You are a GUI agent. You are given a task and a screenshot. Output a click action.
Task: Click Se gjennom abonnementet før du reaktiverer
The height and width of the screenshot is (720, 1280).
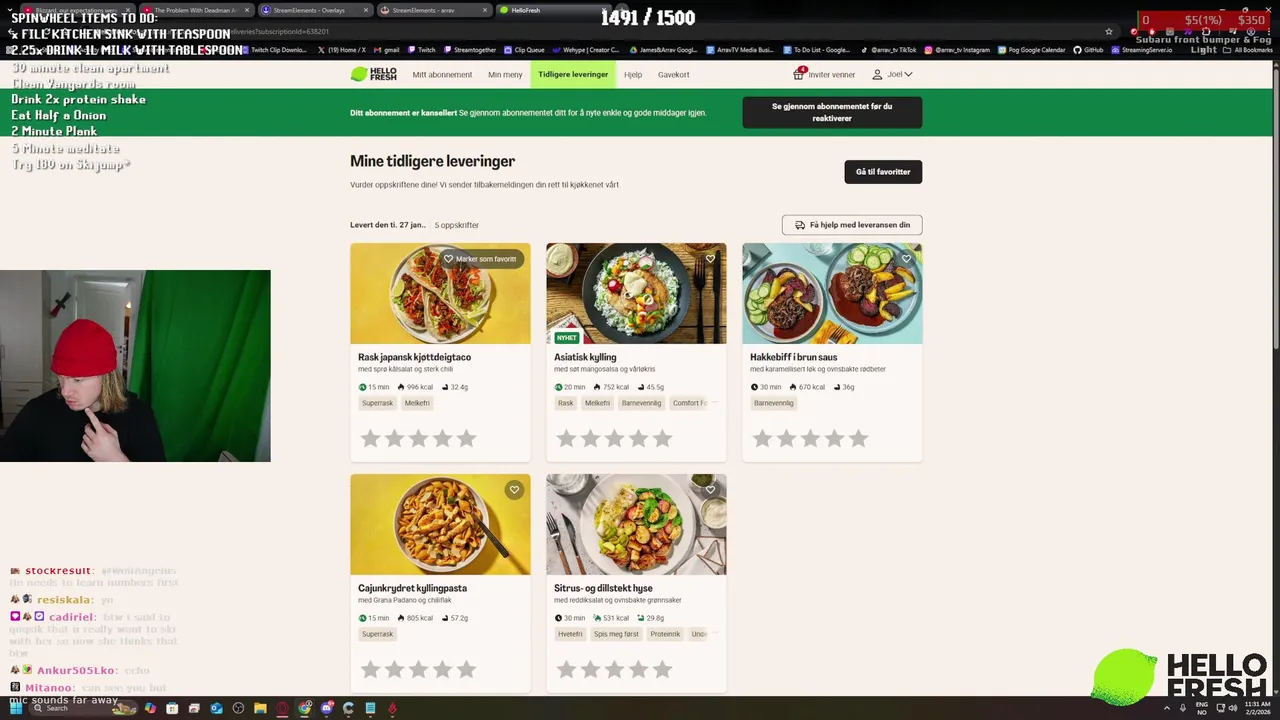coord(832,112)
